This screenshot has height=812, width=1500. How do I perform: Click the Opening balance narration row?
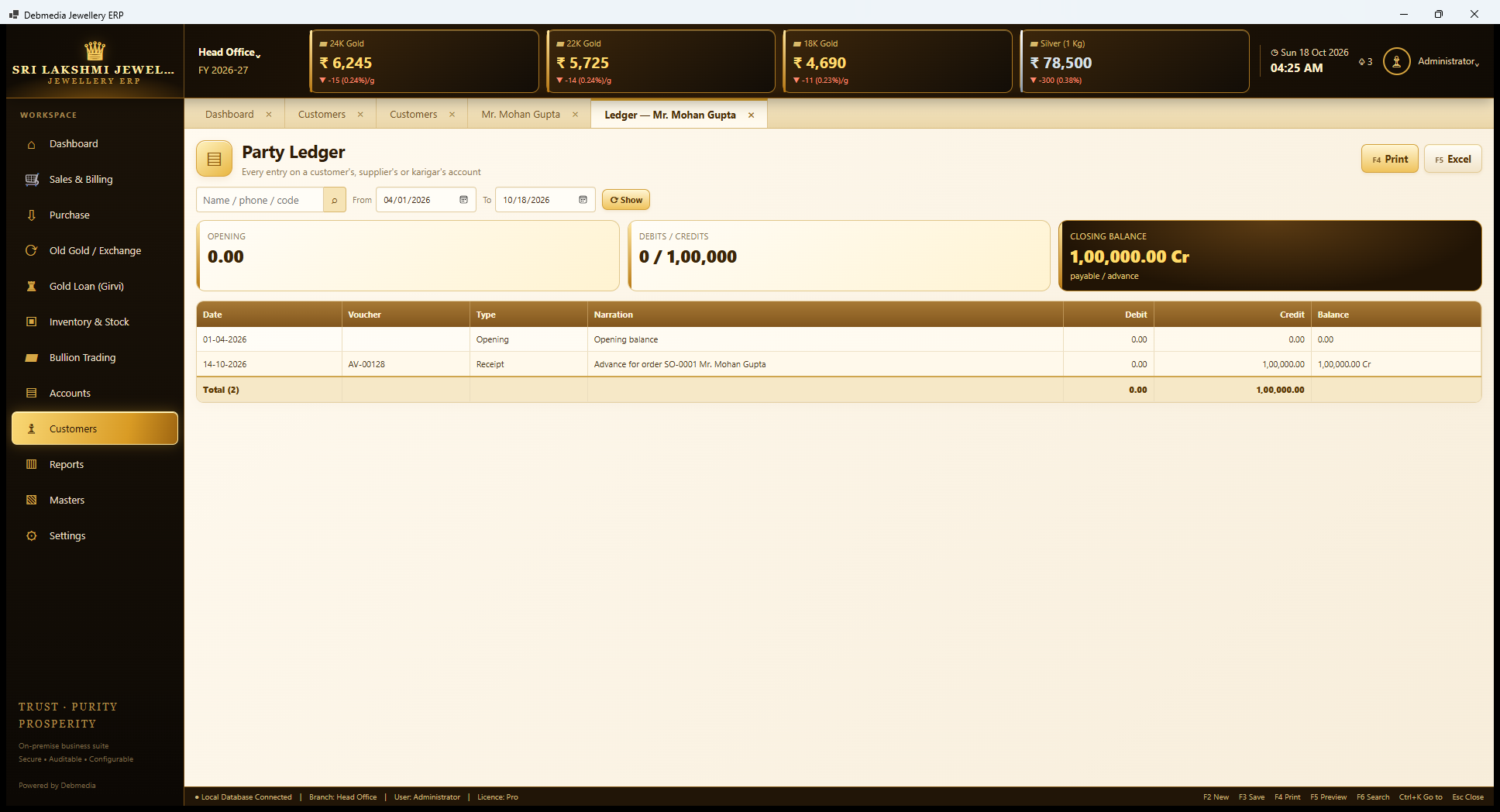(838, 339)
